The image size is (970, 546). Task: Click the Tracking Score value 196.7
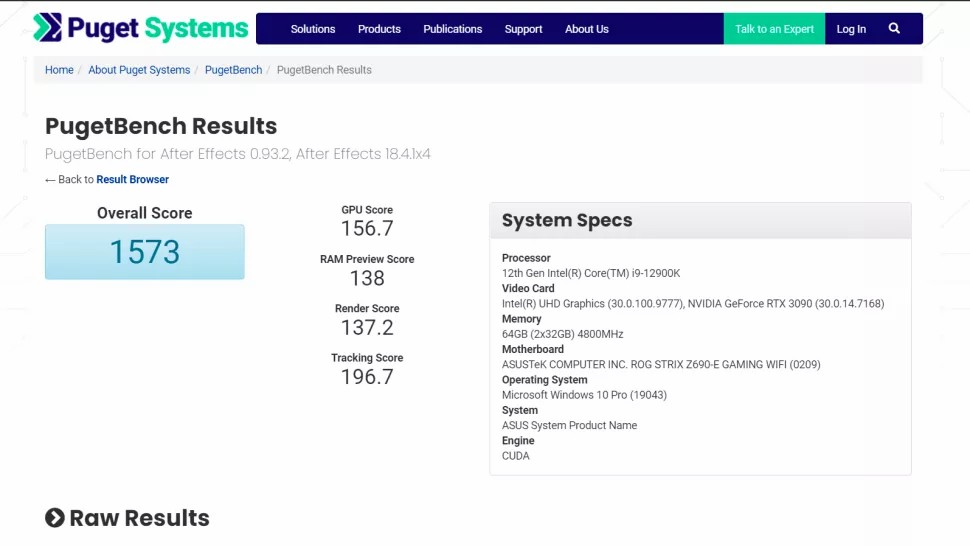coord(367,377)
